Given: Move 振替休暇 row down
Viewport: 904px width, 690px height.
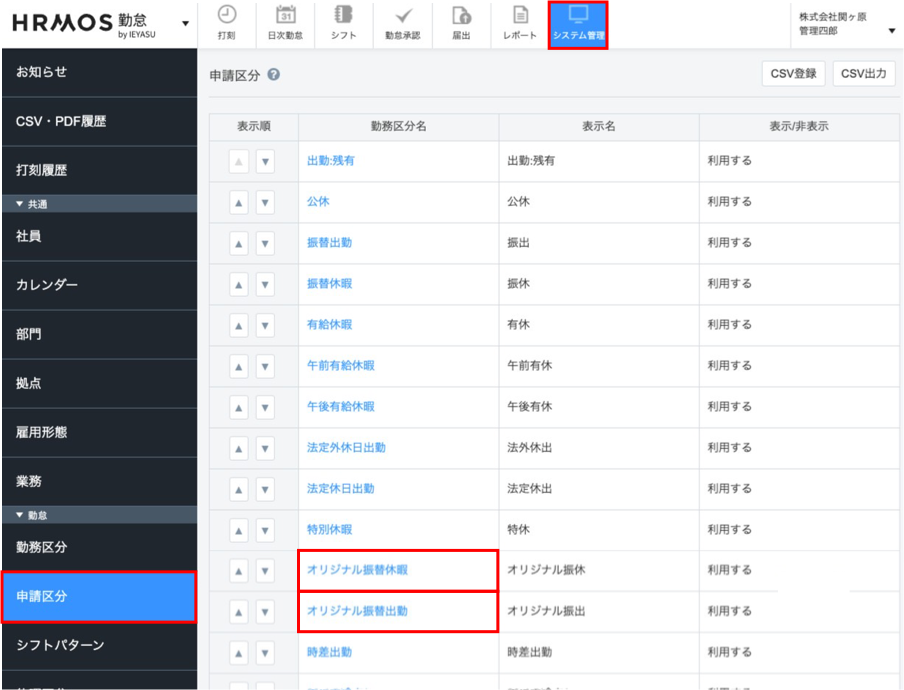Looking at the screenshot, I should click(265, 285).
